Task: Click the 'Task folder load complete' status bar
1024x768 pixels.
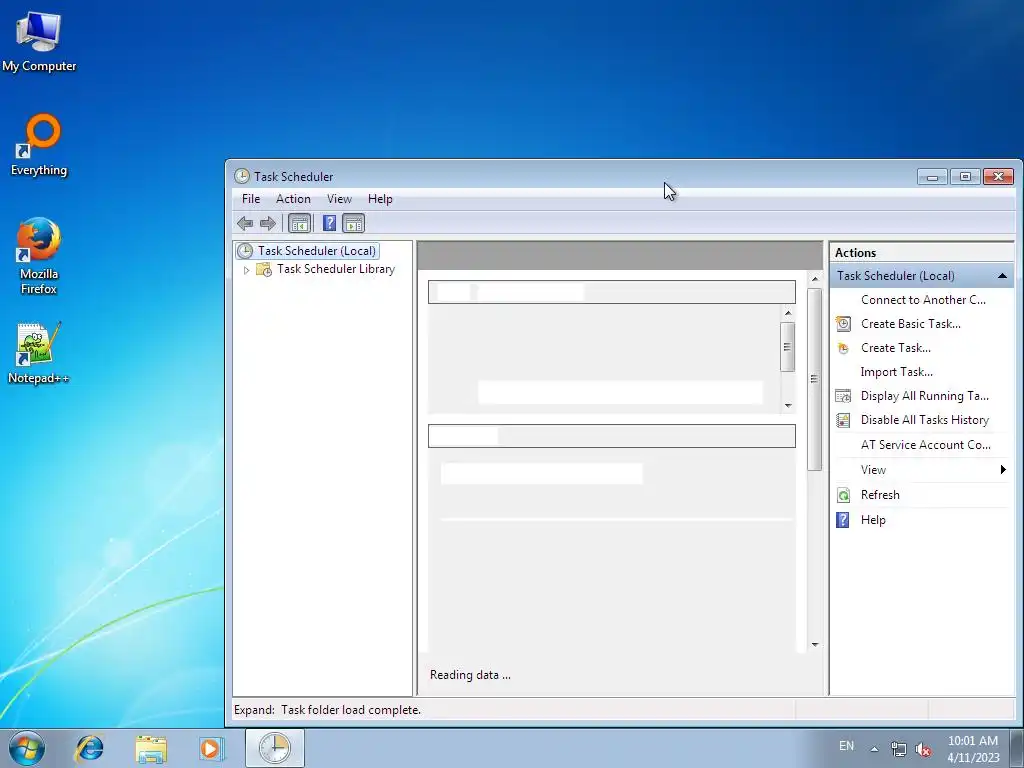Action: coord(327,710)
